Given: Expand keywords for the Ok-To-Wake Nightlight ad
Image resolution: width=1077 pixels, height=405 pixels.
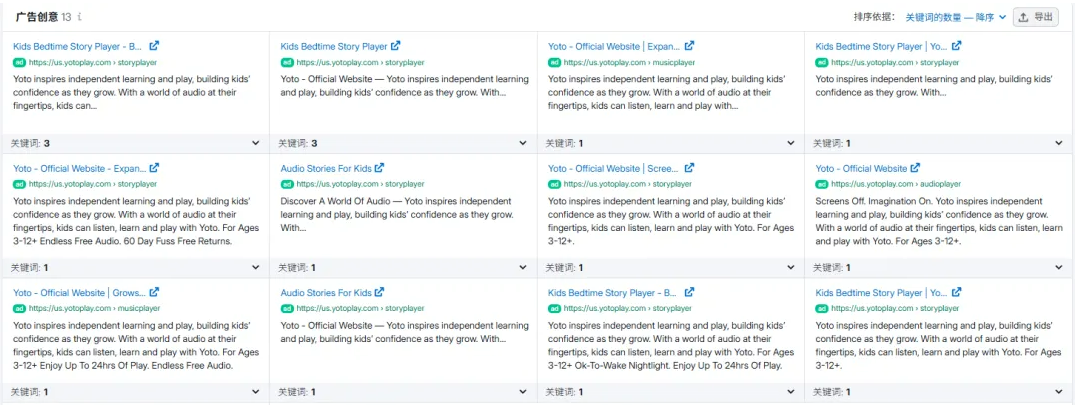Looking at the screenshot, I should (x=790, y=392).
